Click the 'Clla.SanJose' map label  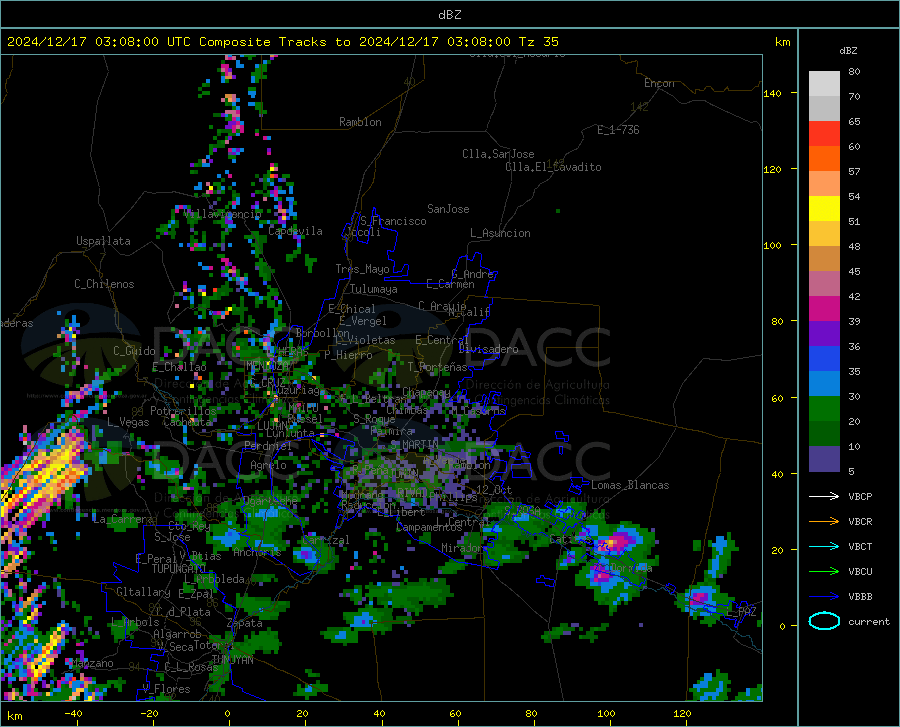(498, 154)
